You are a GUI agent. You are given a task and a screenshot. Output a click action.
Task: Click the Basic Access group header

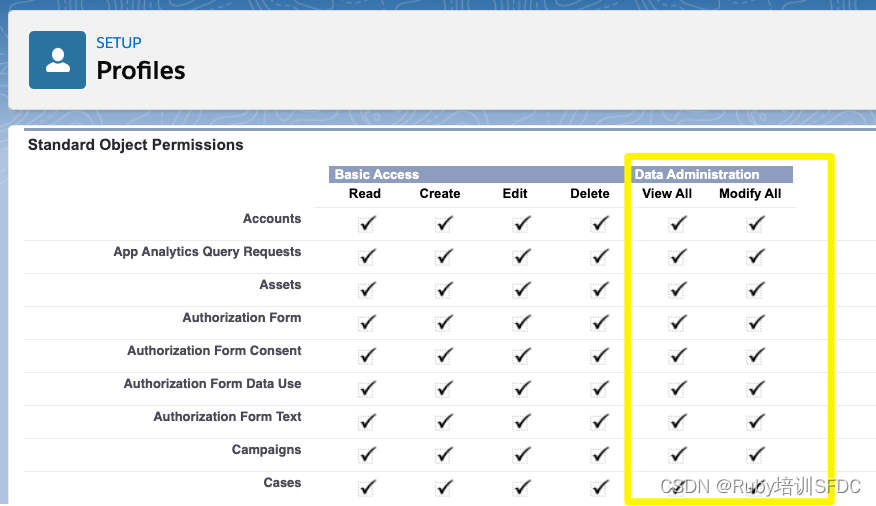(477, 174)
